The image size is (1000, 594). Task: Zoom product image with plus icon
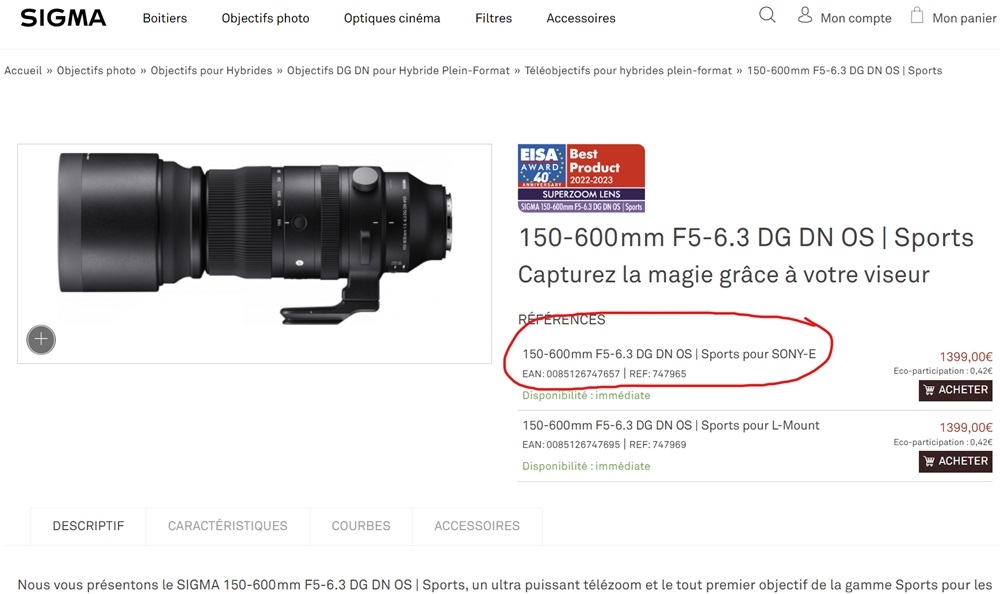[x=41, y=340]
